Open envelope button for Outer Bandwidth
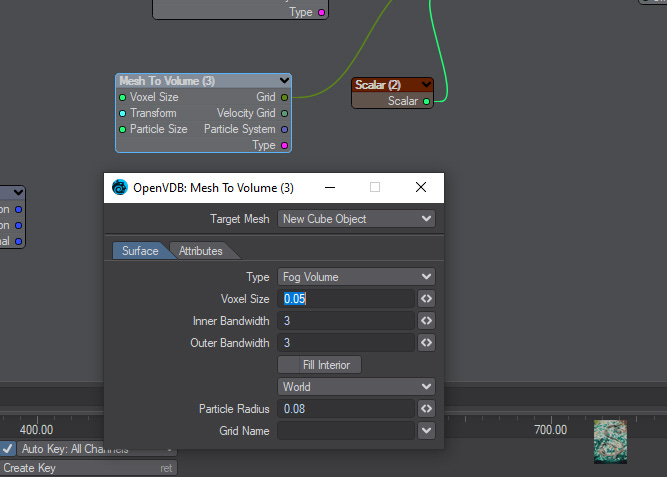The height and width of the screenshot is (477, 667). click(426, 343)
